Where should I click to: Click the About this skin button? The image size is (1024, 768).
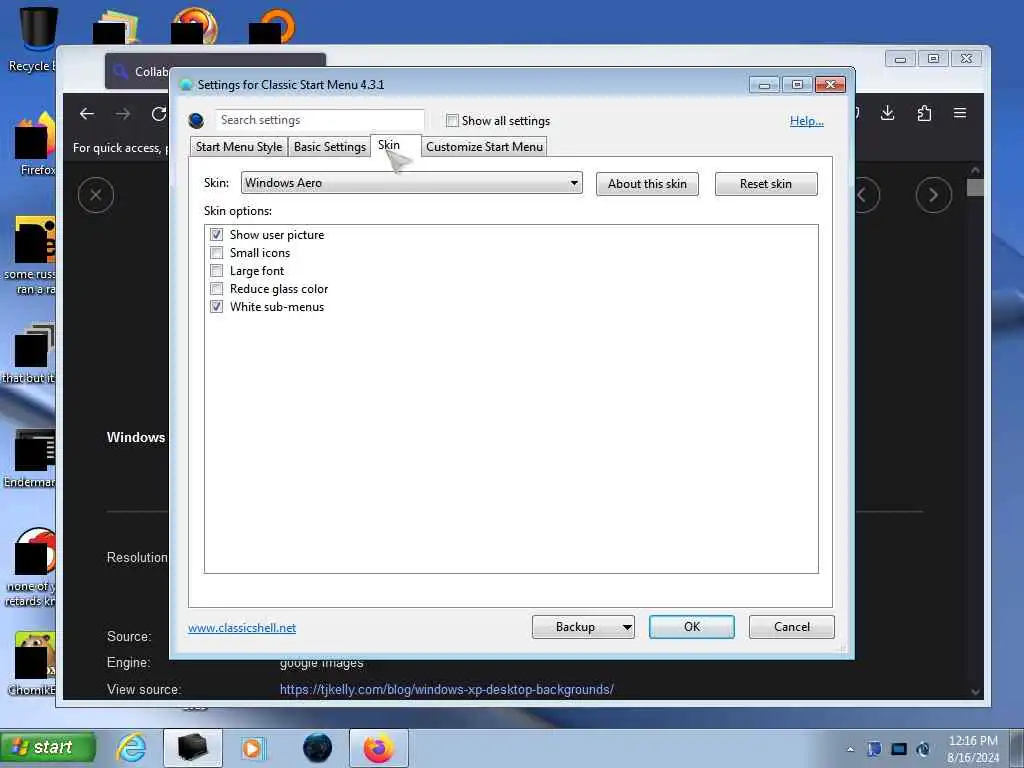point(647,184)
